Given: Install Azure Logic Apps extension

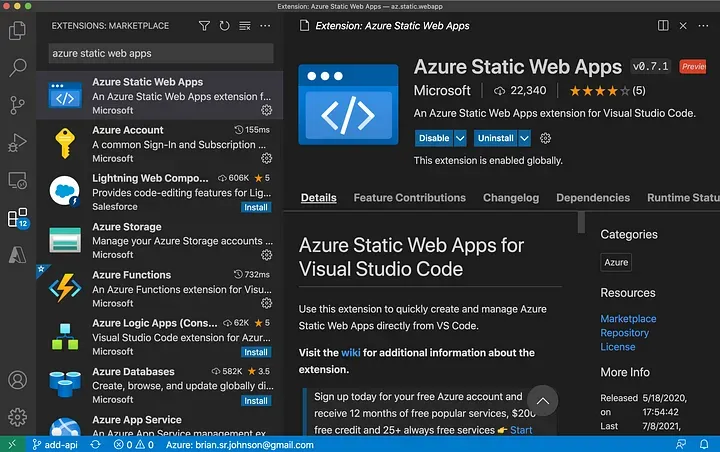Looking at the screenshot, I should pyautogui.click(x=256, y=352).
